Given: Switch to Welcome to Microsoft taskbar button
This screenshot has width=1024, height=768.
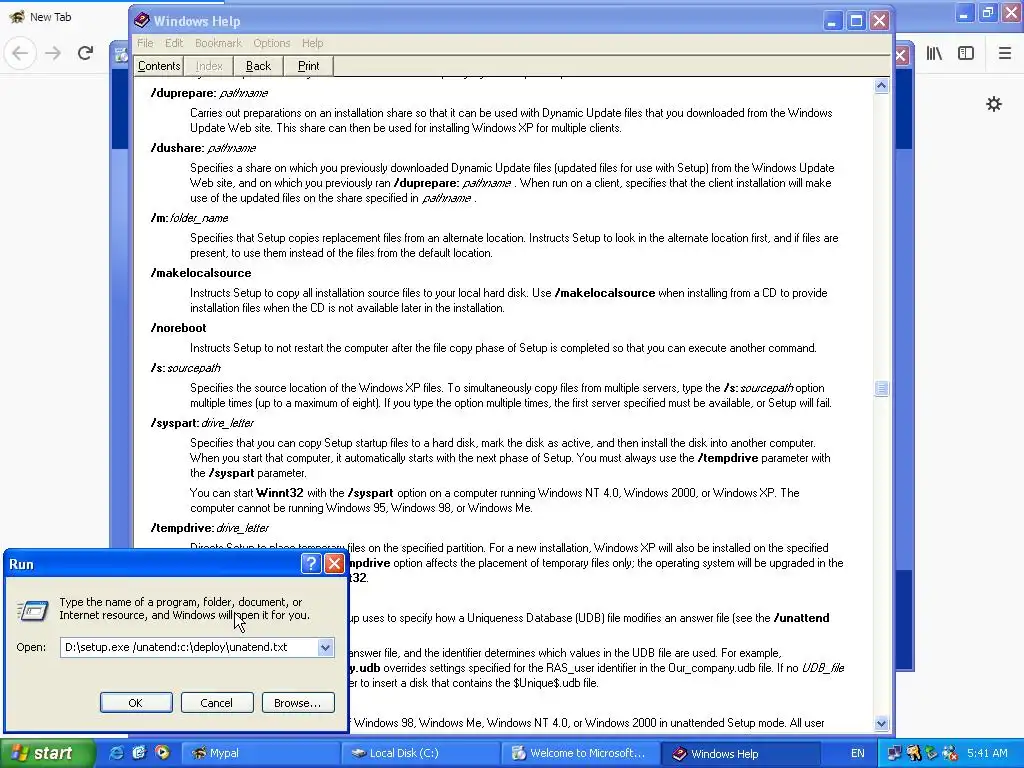Looking at the screenshot, I should pos(579,753).
